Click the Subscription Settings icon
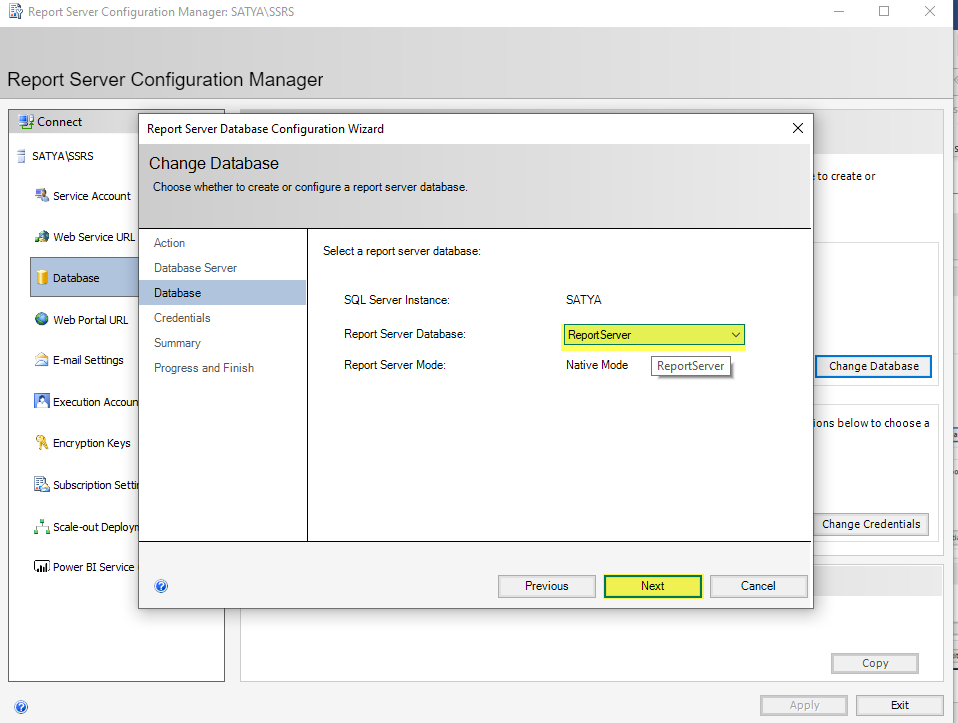Image resolution: width=958 pixels, height=723 pixels. click(x=42, y=484)
